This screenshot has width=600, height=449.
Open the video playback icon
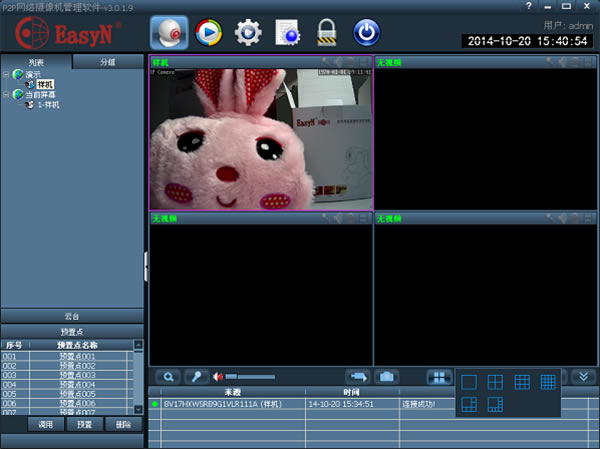pos(209,33)
